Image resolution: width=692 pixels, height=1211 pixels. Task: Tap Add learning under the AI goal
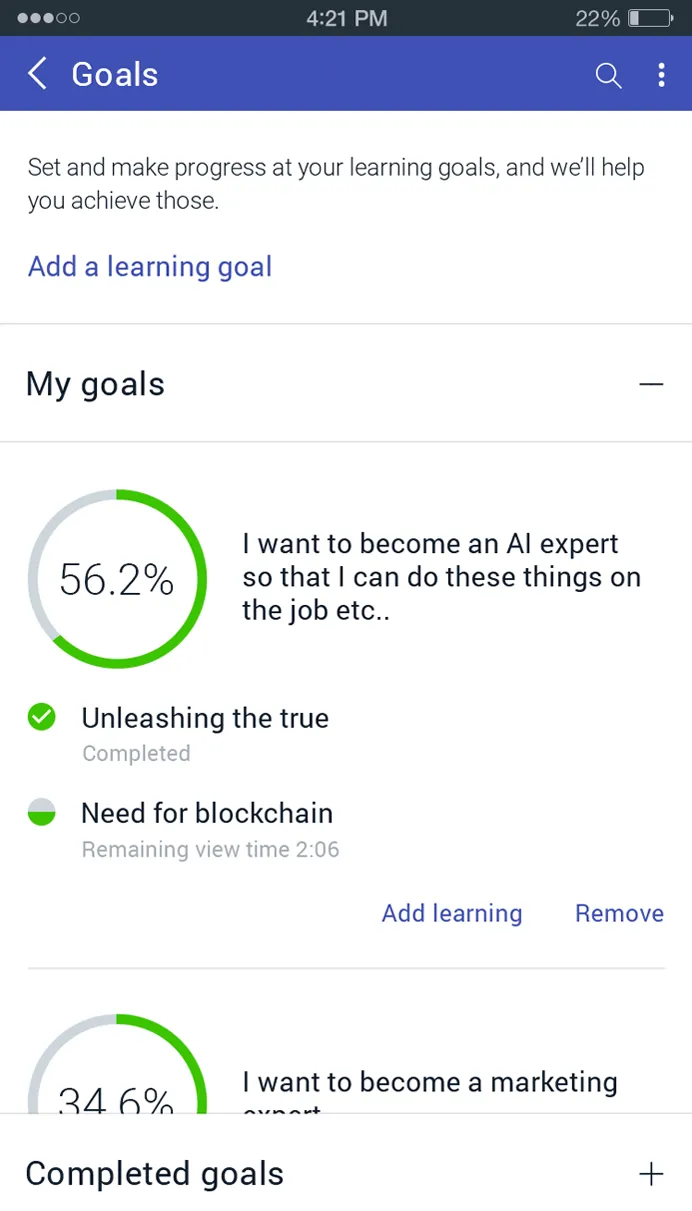(452, 913)
